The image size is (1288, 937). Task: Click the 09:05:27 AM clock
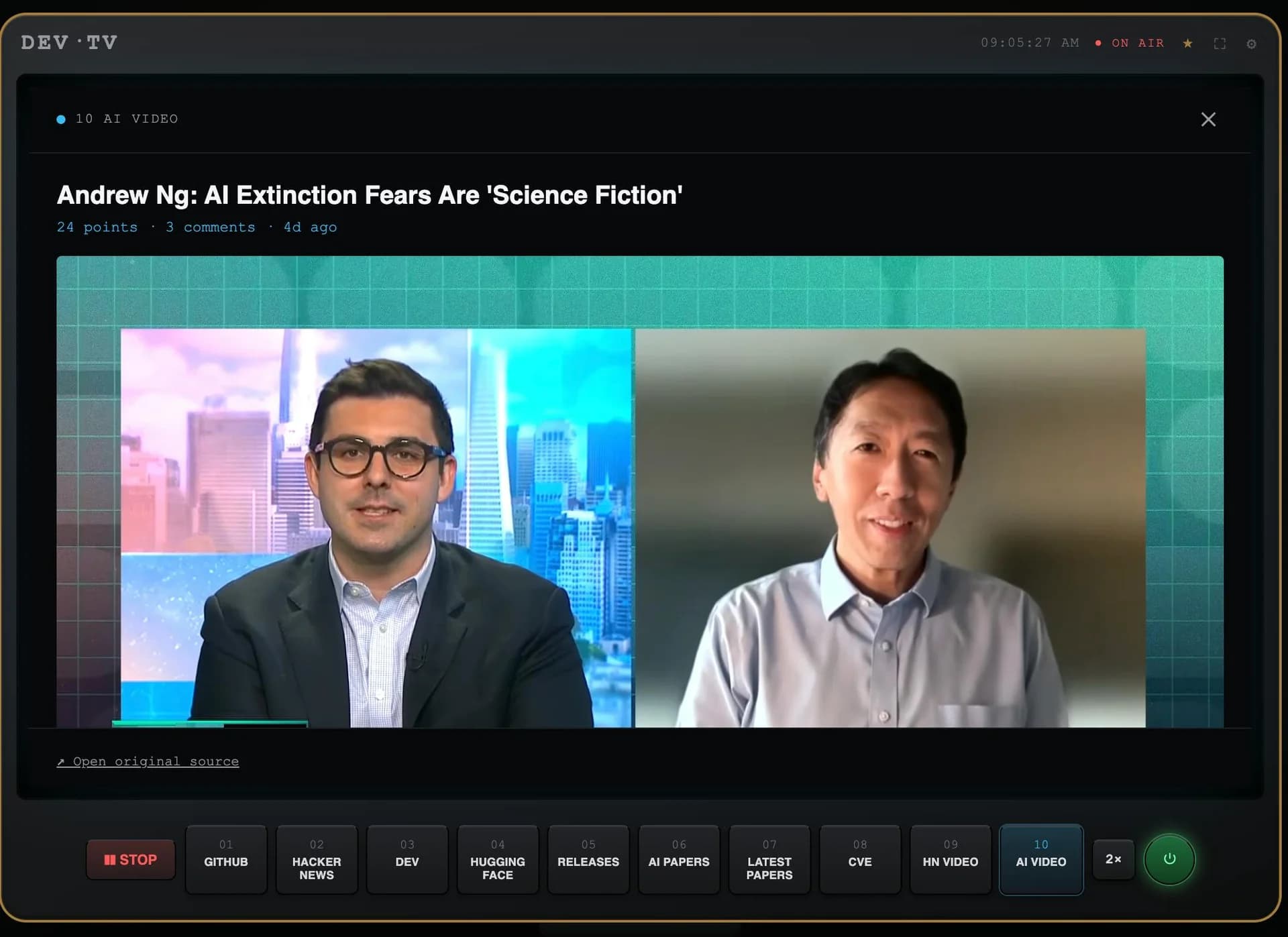tap(1030, 43)
